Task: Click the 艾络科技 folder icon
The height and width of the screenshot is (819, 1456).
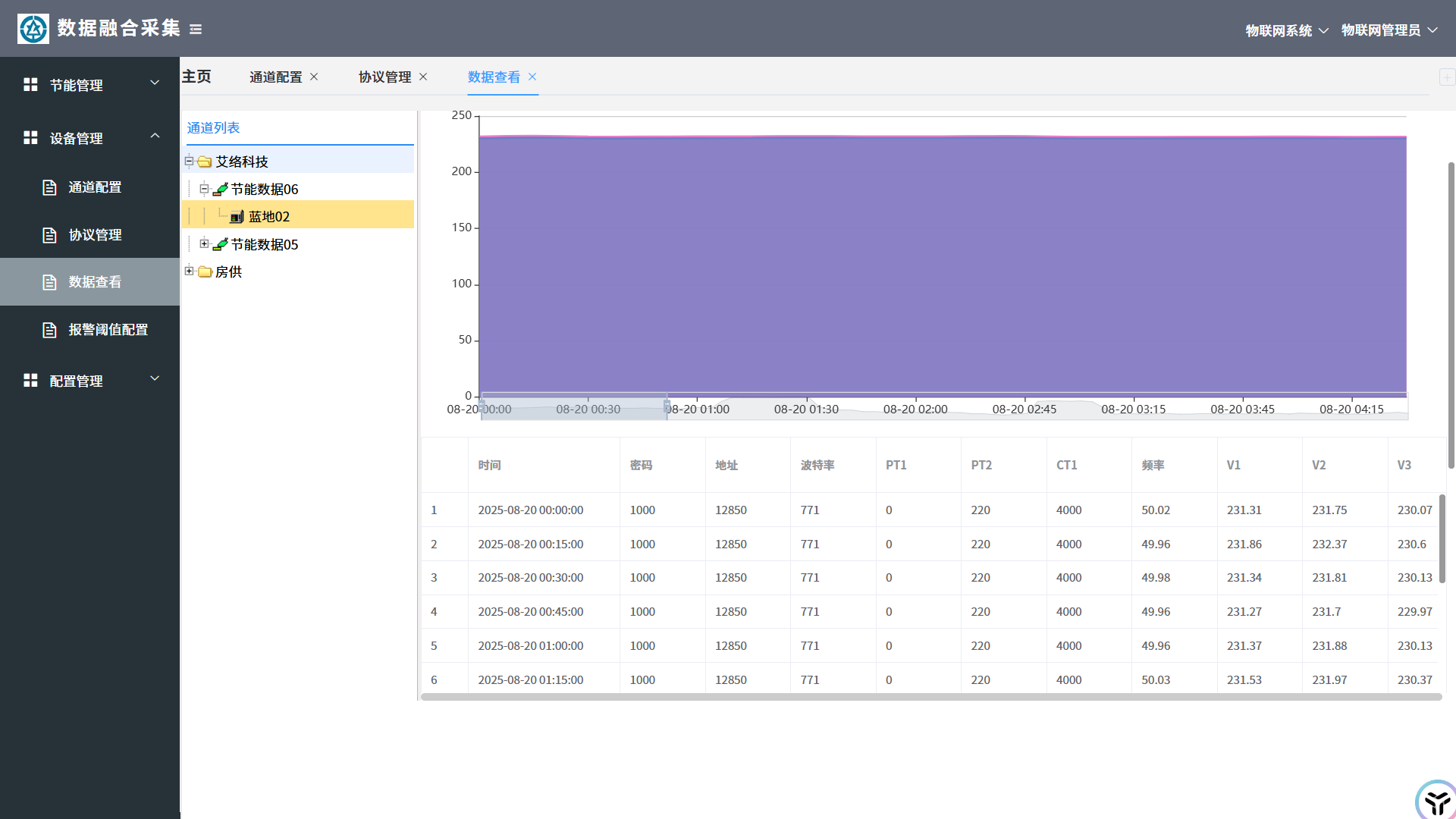Action: click(205, 162)
